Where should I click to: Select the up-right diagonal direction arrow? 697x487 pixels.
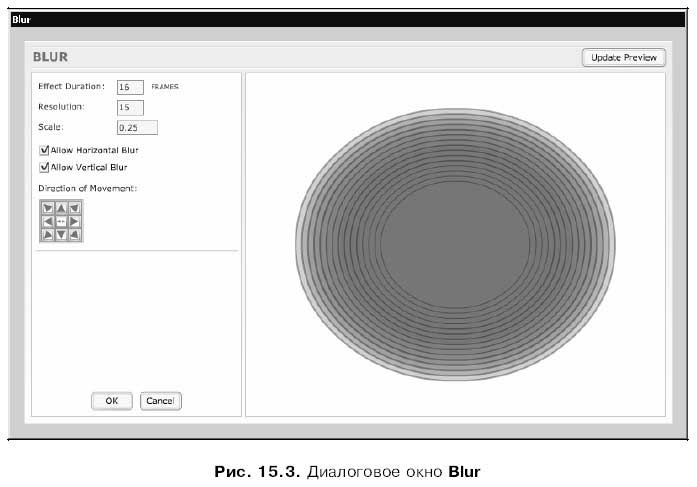[x=75, y=208]
